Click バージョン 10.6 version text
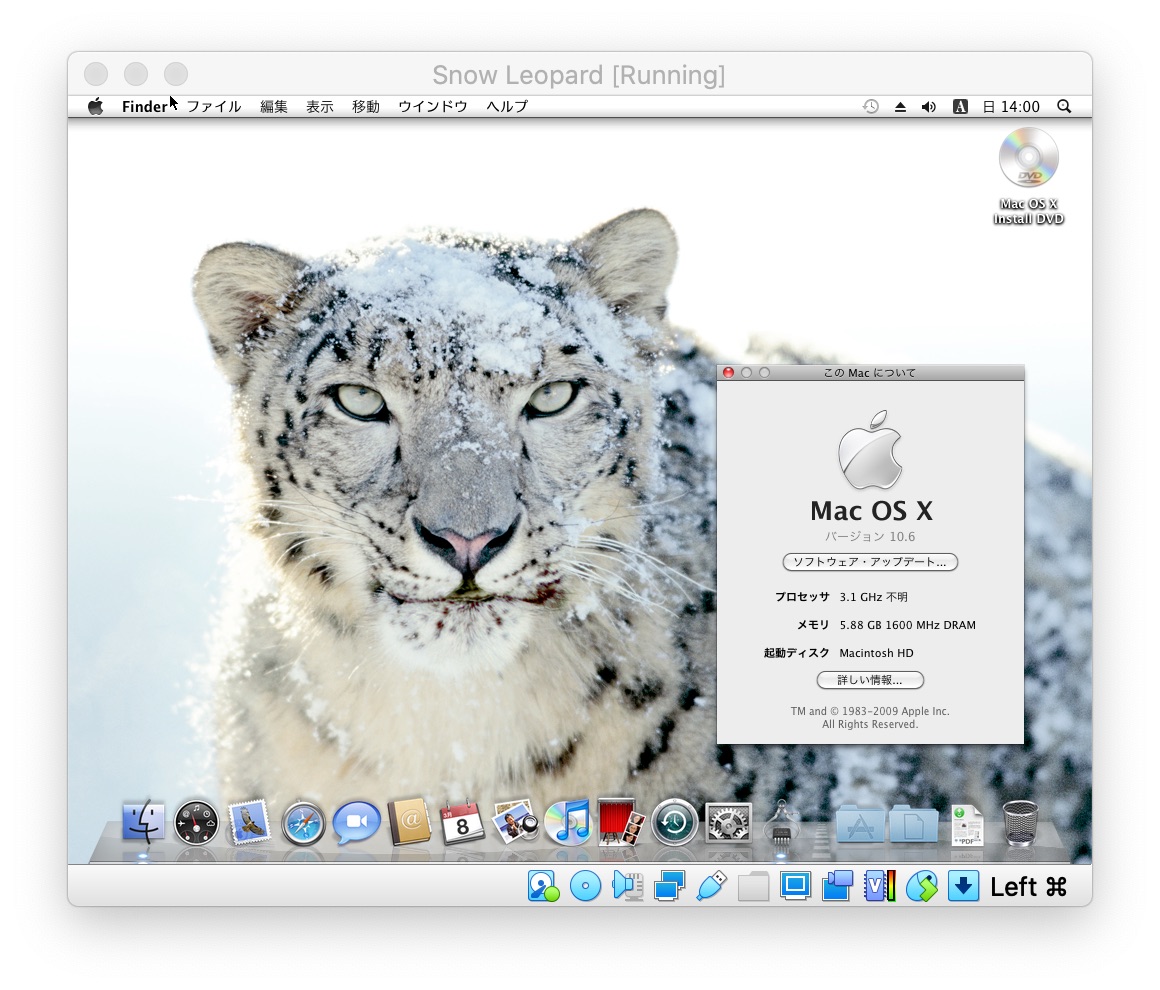 click(x=870, y=536)
